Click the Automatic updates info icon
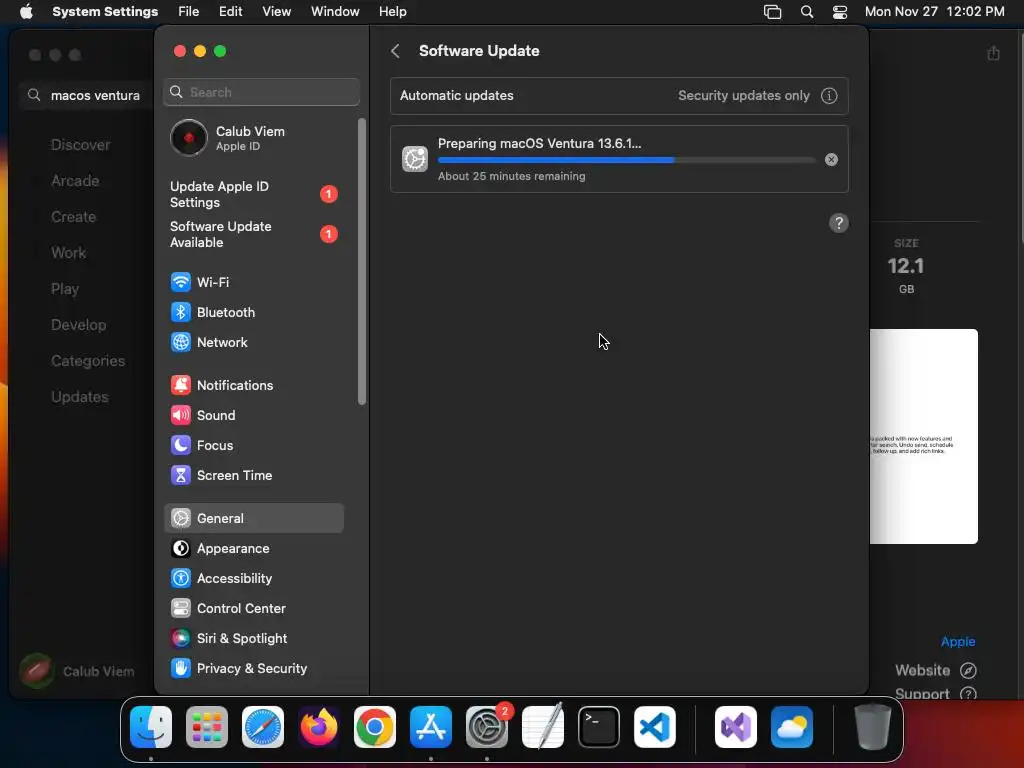 tap(829, 95)
